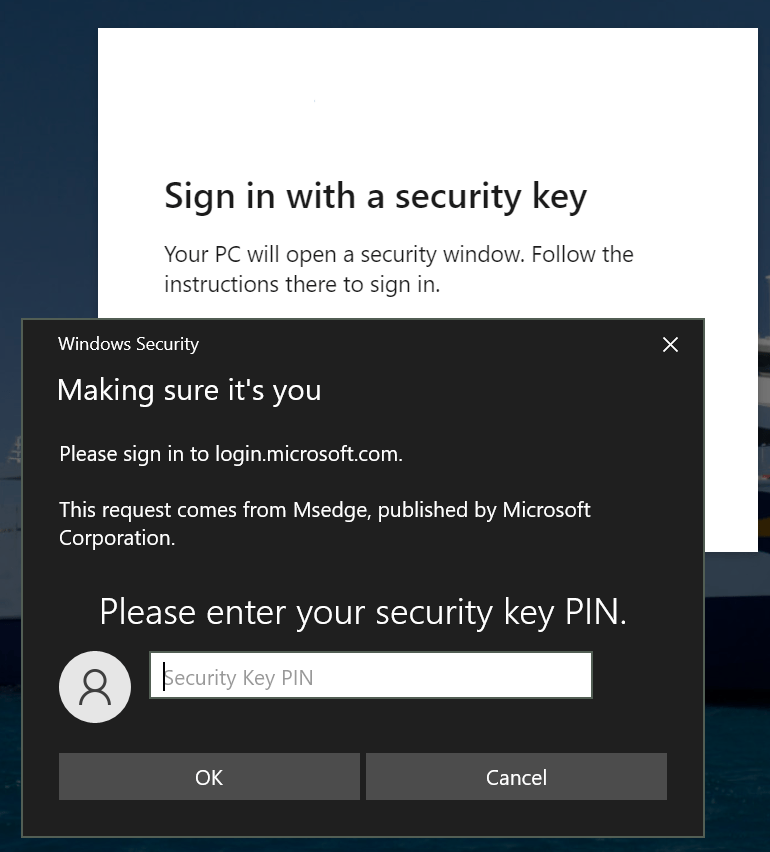Click the word "Corporation." in the dialog
Image resolution: width=770 pixels, height=852 pixels.
117,538
